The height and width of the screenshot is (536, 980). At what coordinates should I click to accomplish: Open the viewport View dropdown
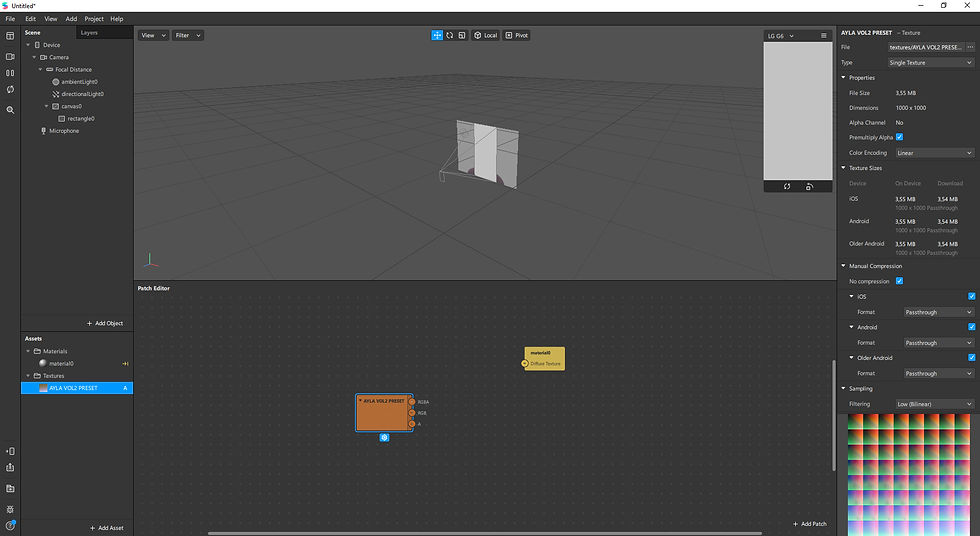[x=153, y=36]
